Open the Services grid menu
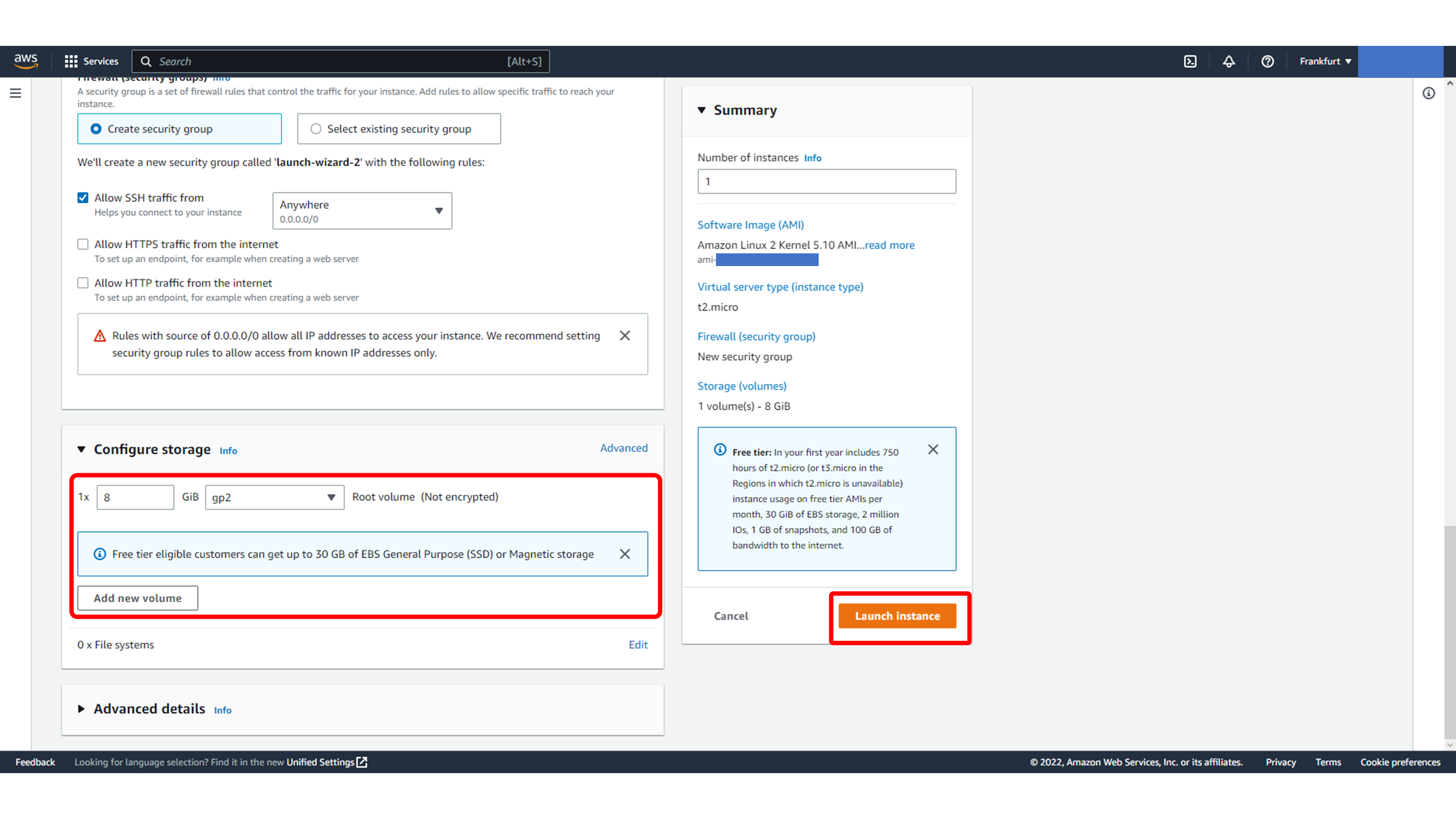The image size is (1456, 819). 92,61
